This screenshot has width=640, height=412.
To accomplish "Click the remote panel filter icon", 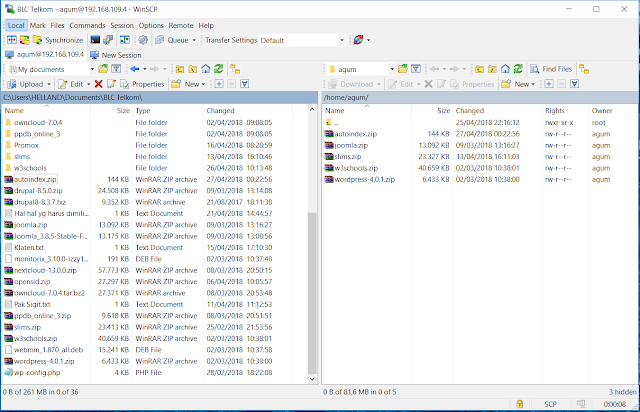I will [416, 69].
